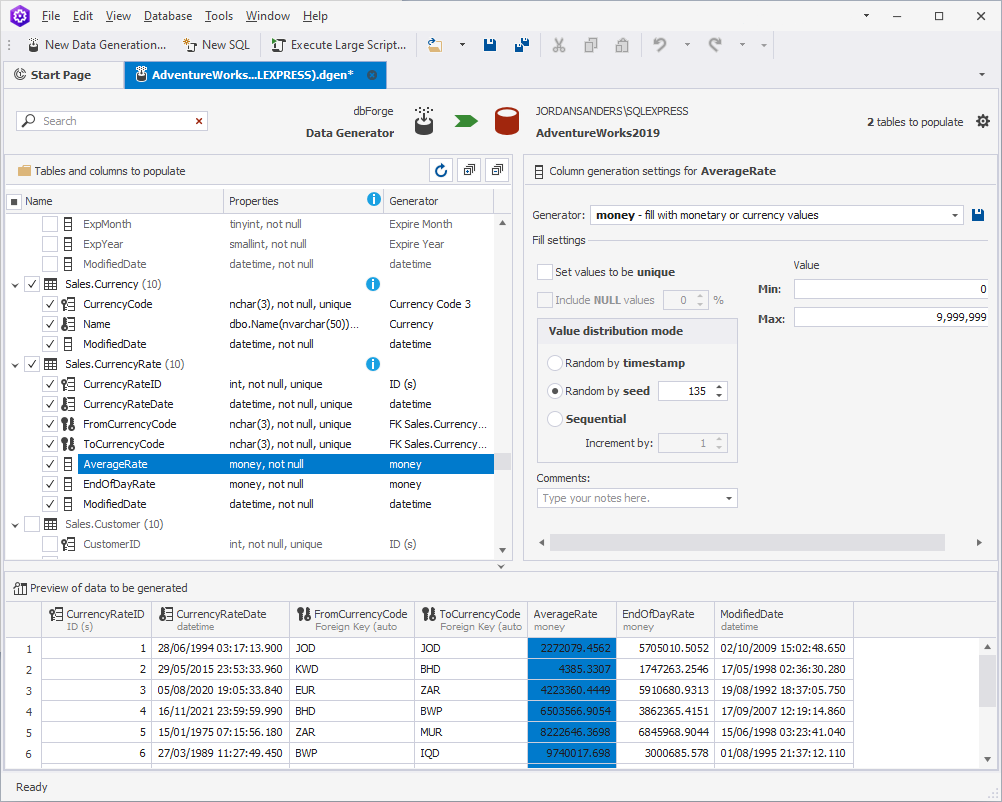Click the Save icon in toolbar
The height and width of the screenshot is (802, 1002).
[490, 45]
